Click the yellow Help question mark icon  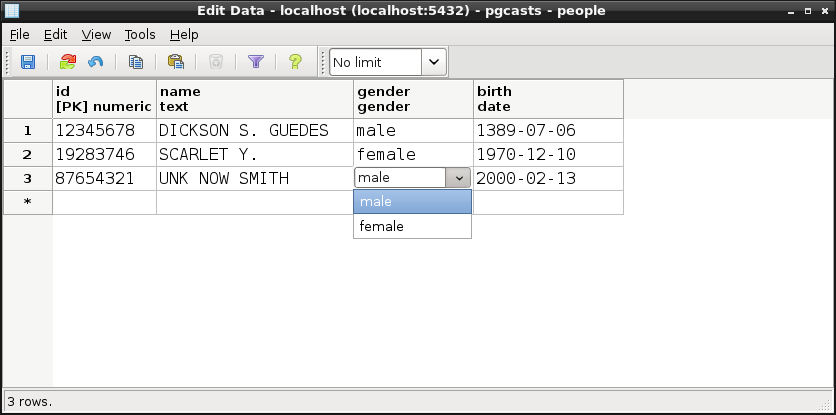click(x=295, y=62)
